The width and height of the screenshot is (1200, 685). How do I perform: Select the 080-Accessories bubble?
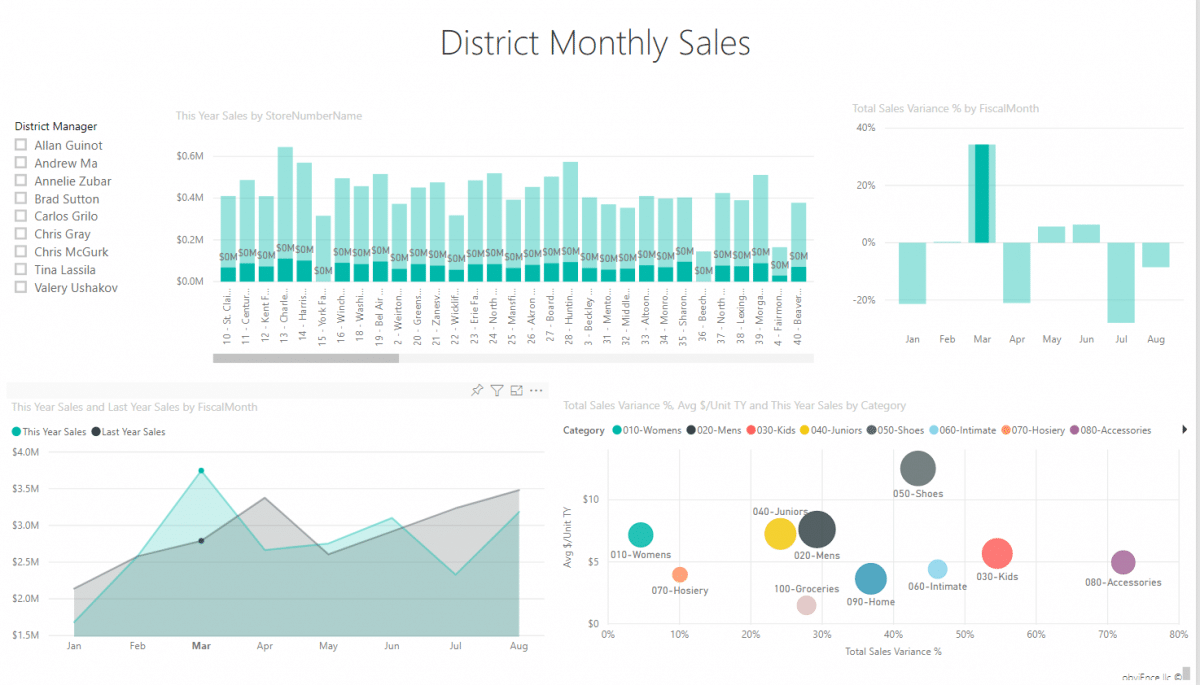(x=1123, y=563)
